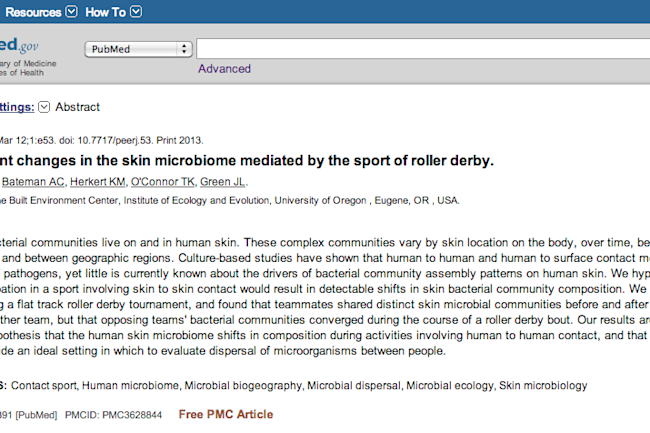Click the search input field
650x433 pixels.
coord(423,49)
